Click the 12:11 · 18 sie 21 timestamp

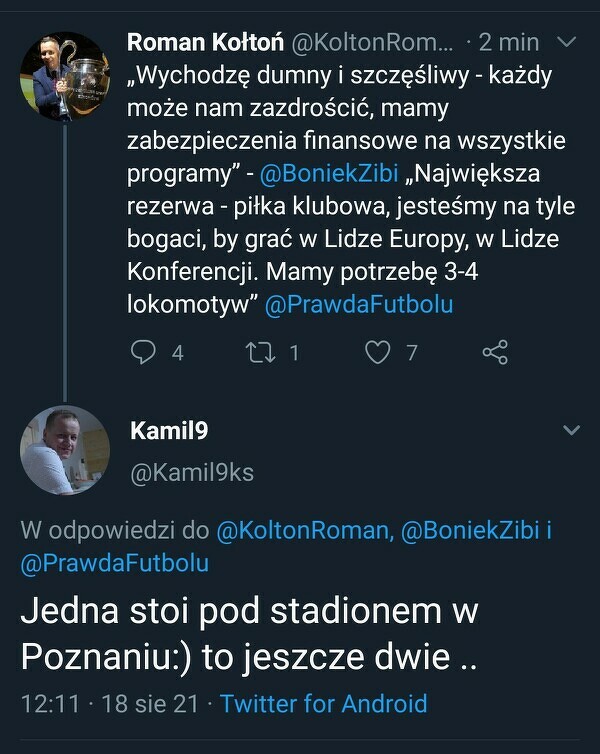tap(110, 703)
